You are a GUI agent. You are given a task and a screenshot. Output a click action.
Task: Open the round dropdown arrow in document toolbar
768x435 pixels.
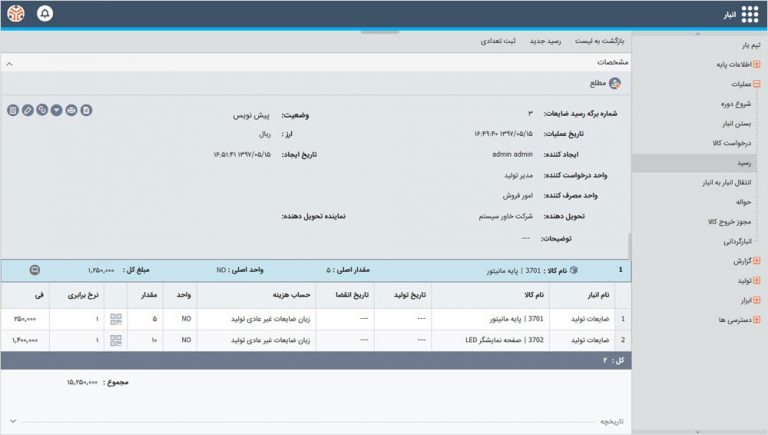click(x=57, y=110)
